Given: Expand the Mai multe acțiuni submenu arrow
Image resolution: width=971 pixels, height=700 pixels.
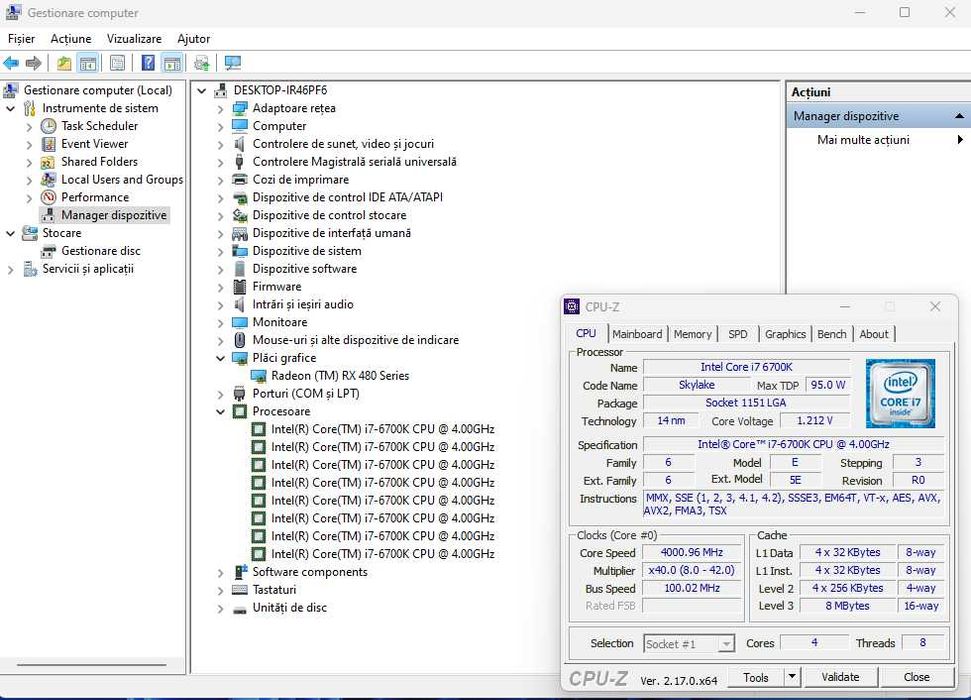Looking at the screenshot, I should (x=960, y=140).
